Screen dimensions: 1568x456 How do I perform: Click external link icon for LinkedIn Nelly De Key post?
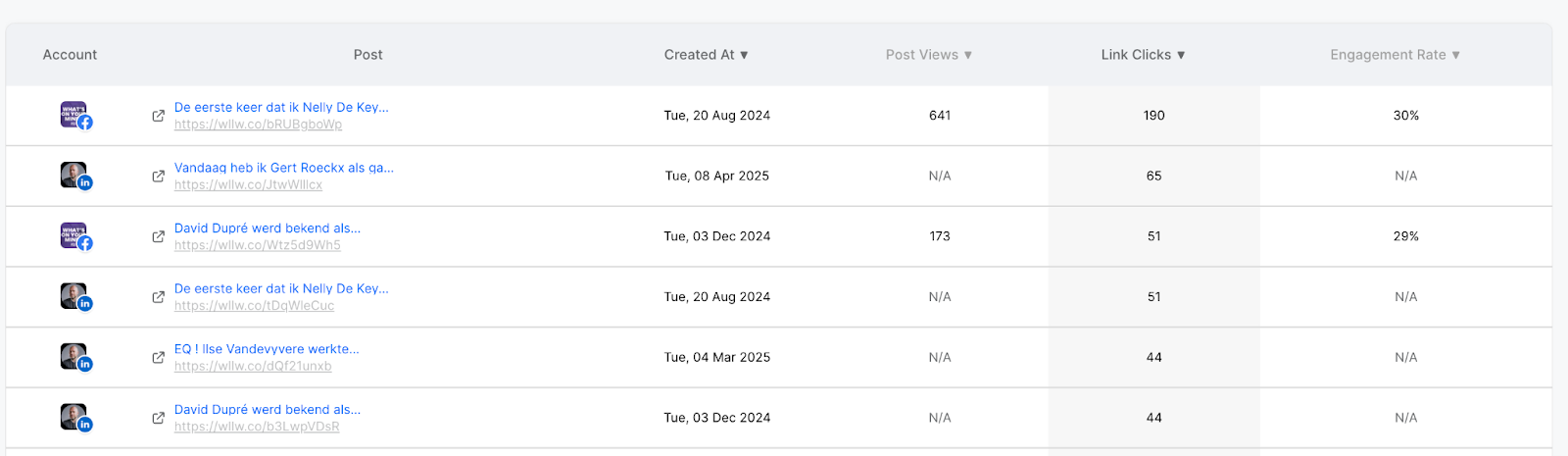click(158, 297)
